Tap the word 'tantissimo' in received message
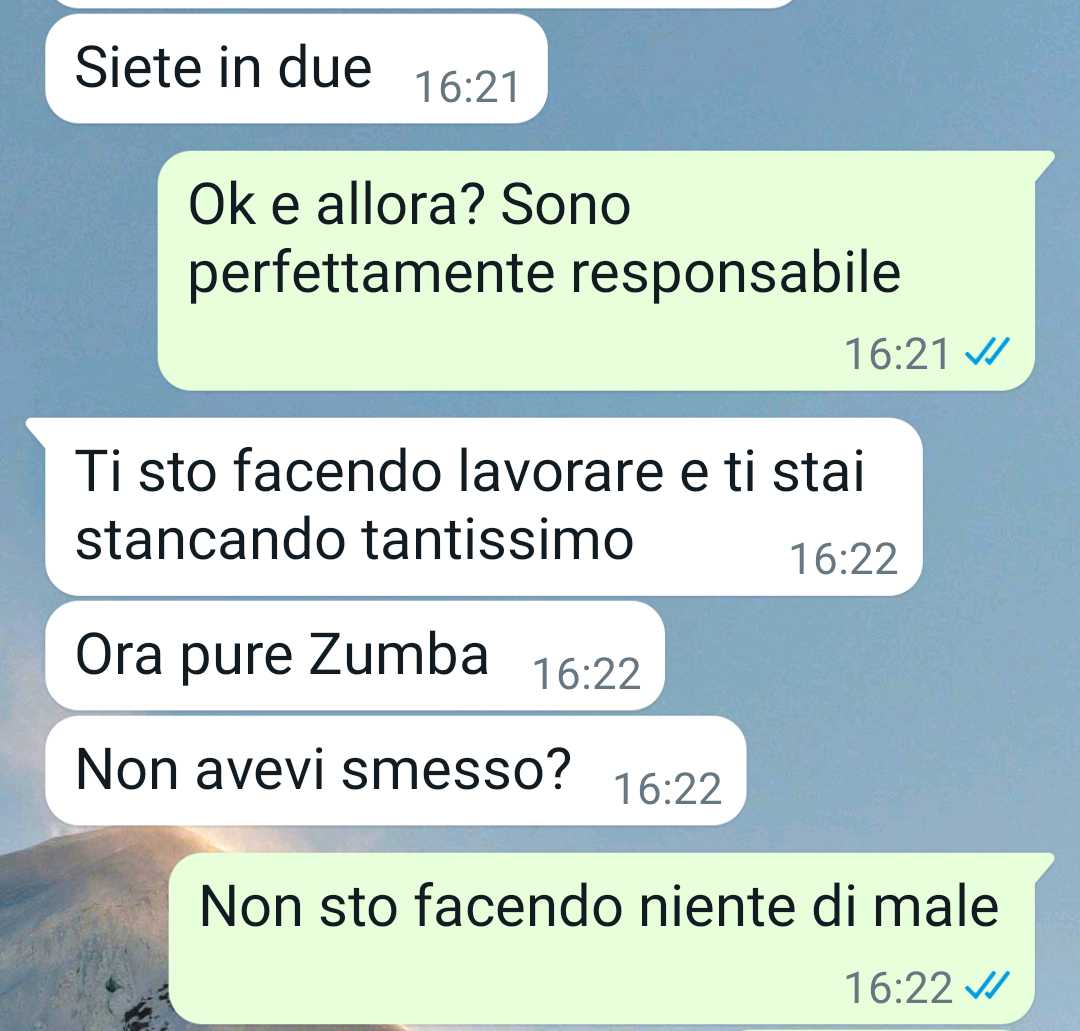 [497, 540]
